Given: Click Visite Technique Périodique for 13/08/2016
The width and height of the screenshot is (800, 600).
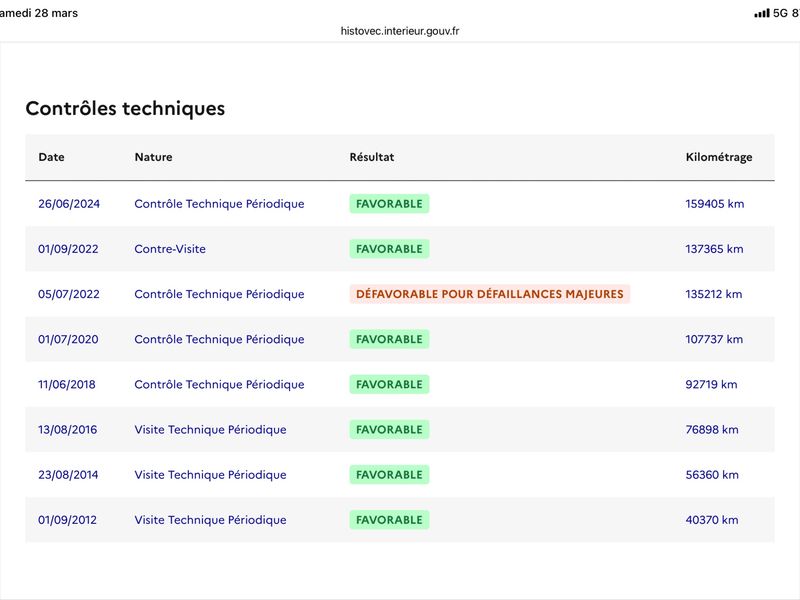Looking at the screenshot, I should pyautogui.click(x=210, y=430).
